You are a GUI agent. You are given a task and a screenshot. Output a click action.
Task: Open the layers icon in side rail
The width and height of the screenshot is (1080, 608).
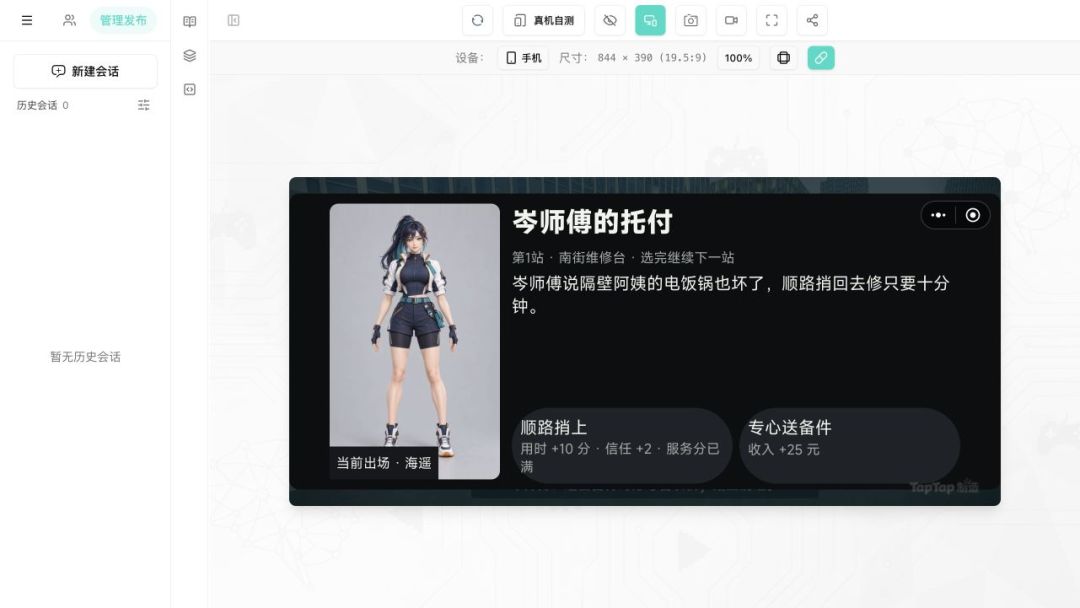(x=189, y=56)
